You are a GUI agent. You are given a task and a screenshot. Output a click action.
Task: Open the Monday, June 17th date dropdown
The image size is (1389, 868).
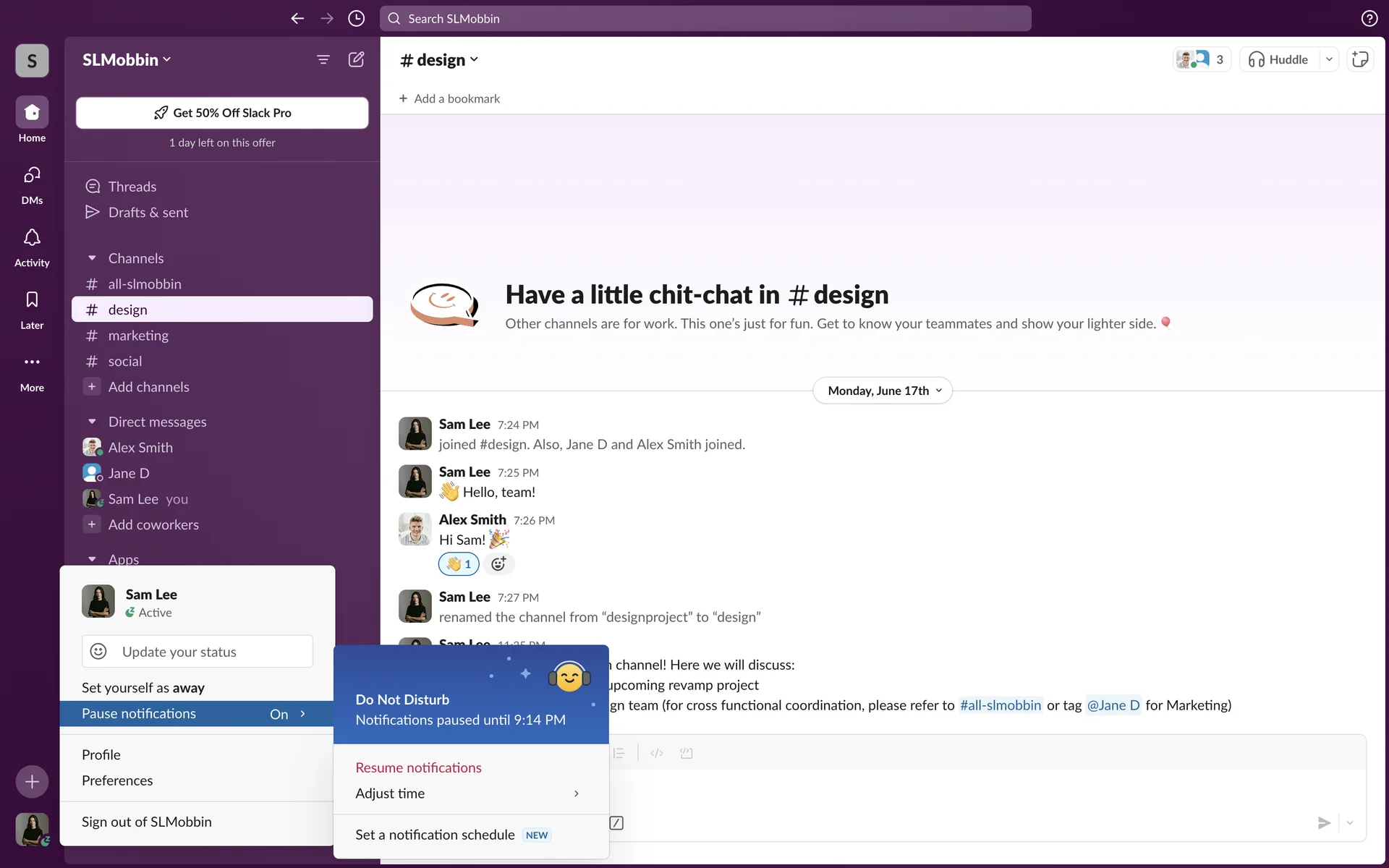coord(883,391)
